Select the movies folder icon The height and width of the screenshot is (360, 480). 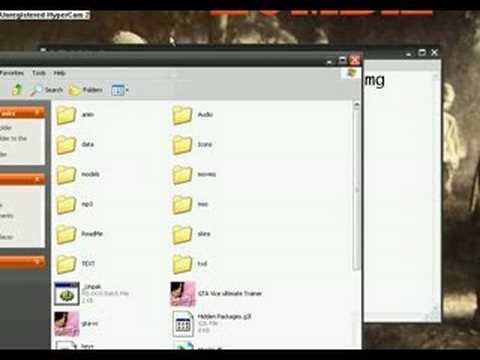[182, 175]
